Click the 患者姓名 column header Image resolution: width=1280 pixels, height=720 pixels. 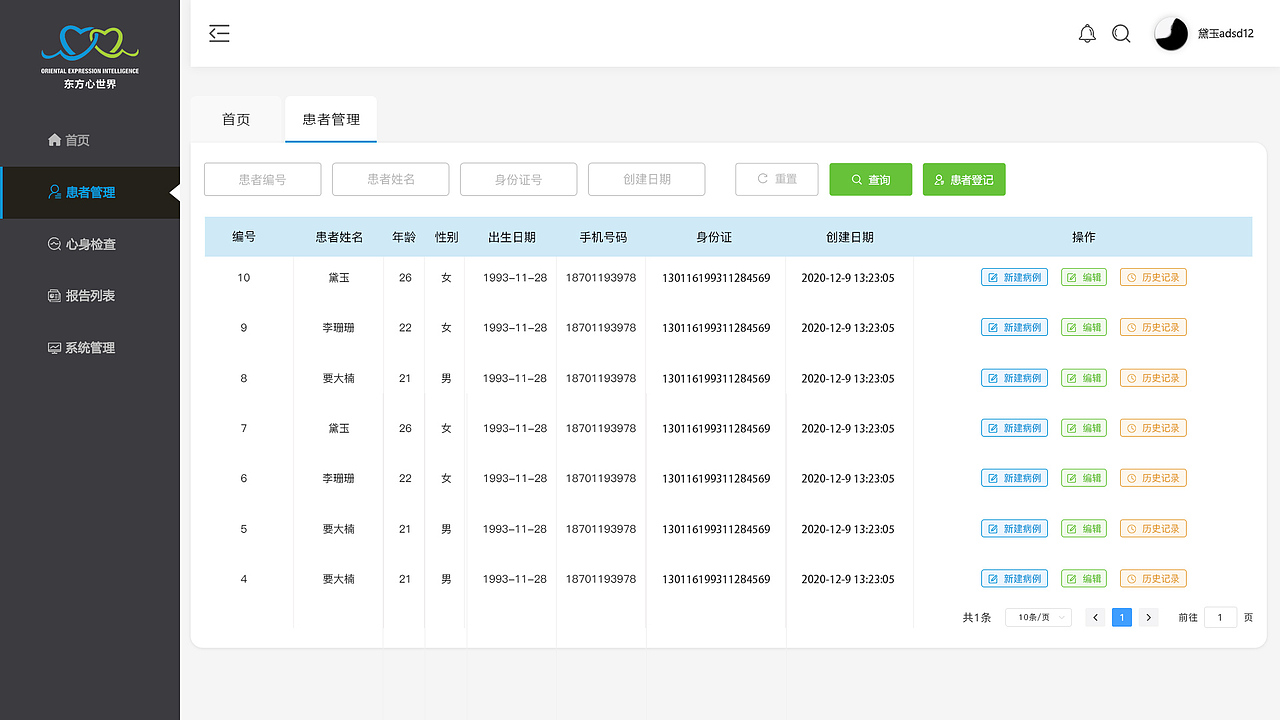[339, 237]
